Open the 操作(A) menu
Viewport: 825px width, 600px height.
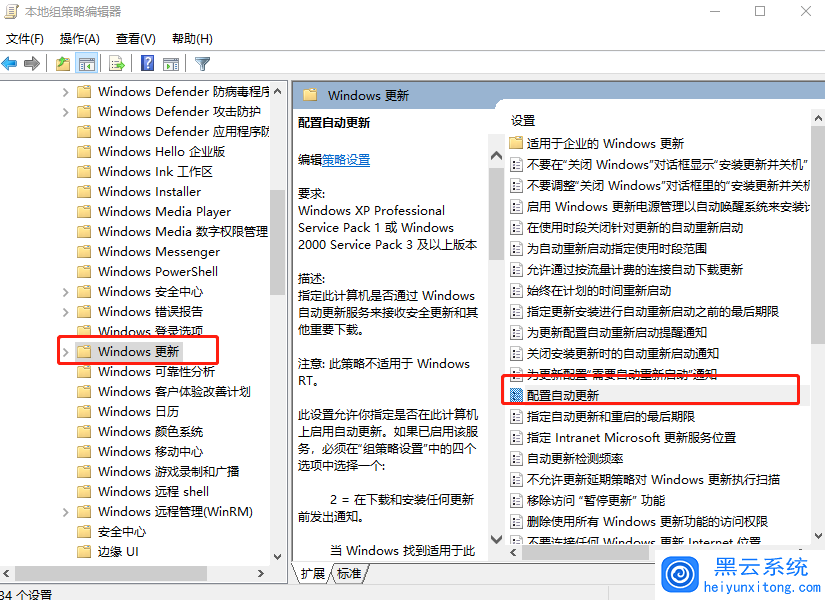79,38
